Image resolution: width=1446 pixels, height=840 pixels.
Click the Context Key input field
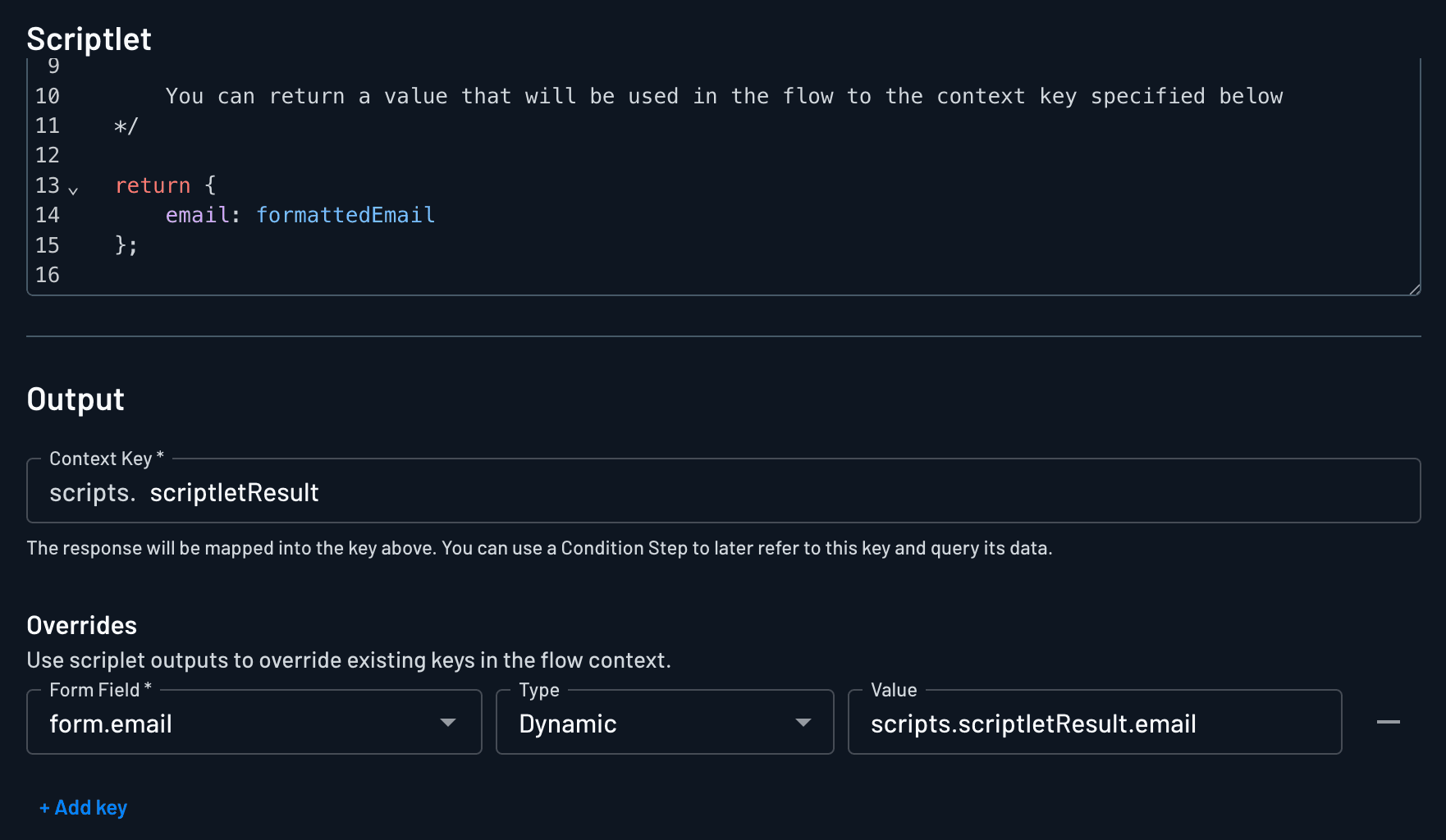pyautogui.click(x=723, y=491)
